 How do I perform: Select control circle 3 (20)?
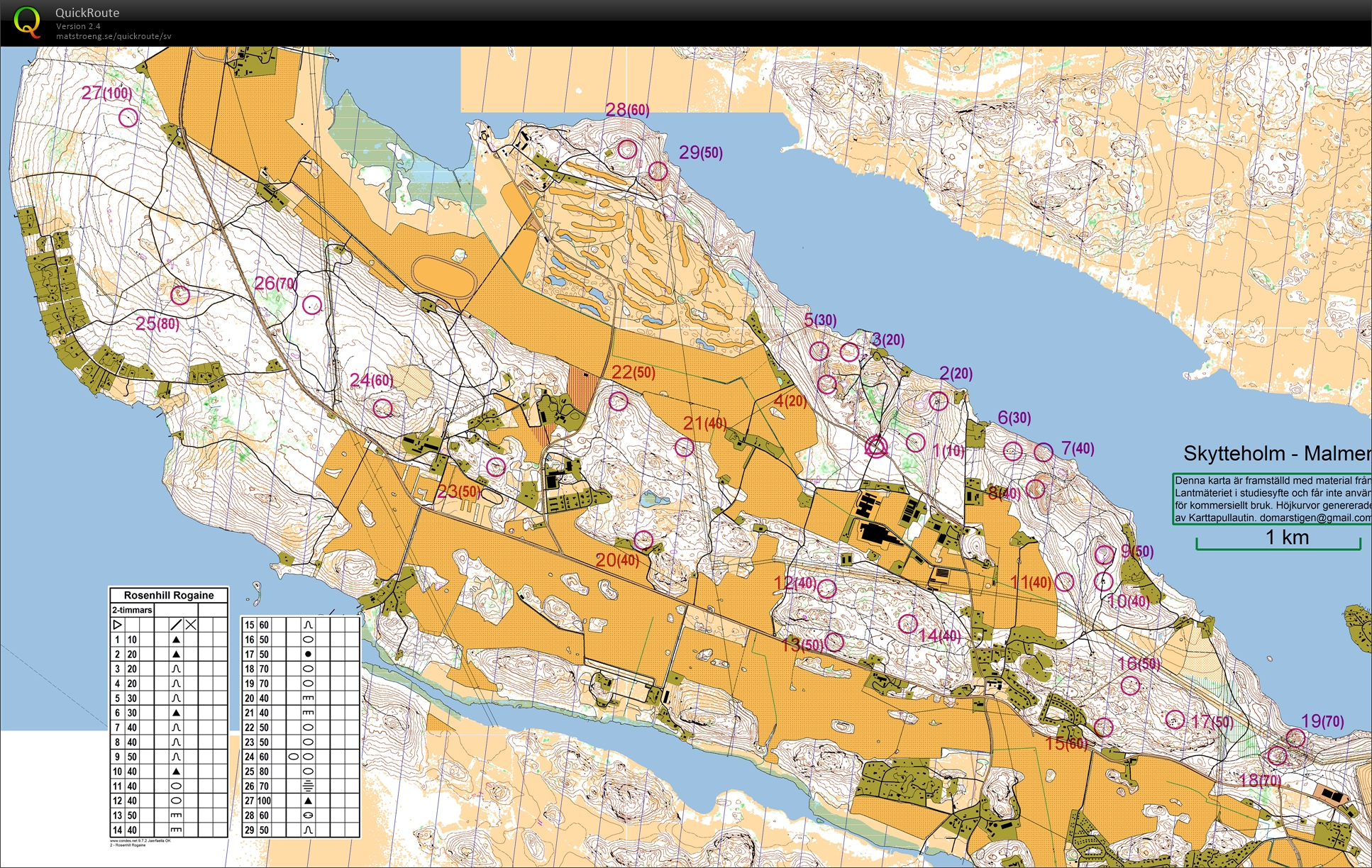[849, 352]
